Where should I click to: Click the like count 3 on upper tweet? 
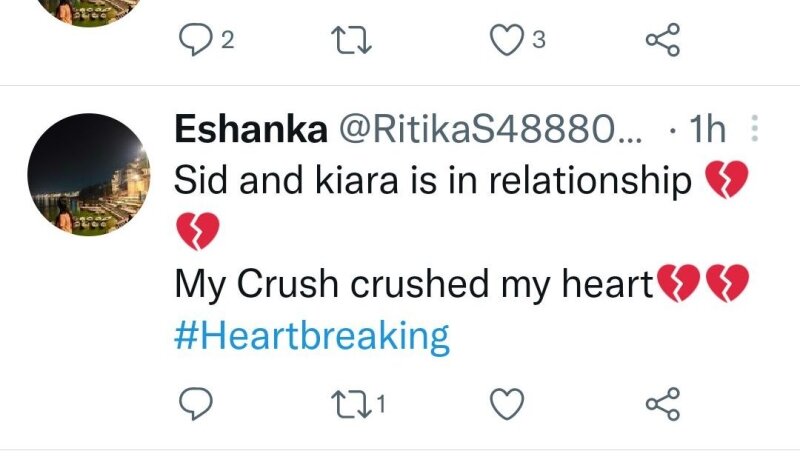tap(538, 40)
